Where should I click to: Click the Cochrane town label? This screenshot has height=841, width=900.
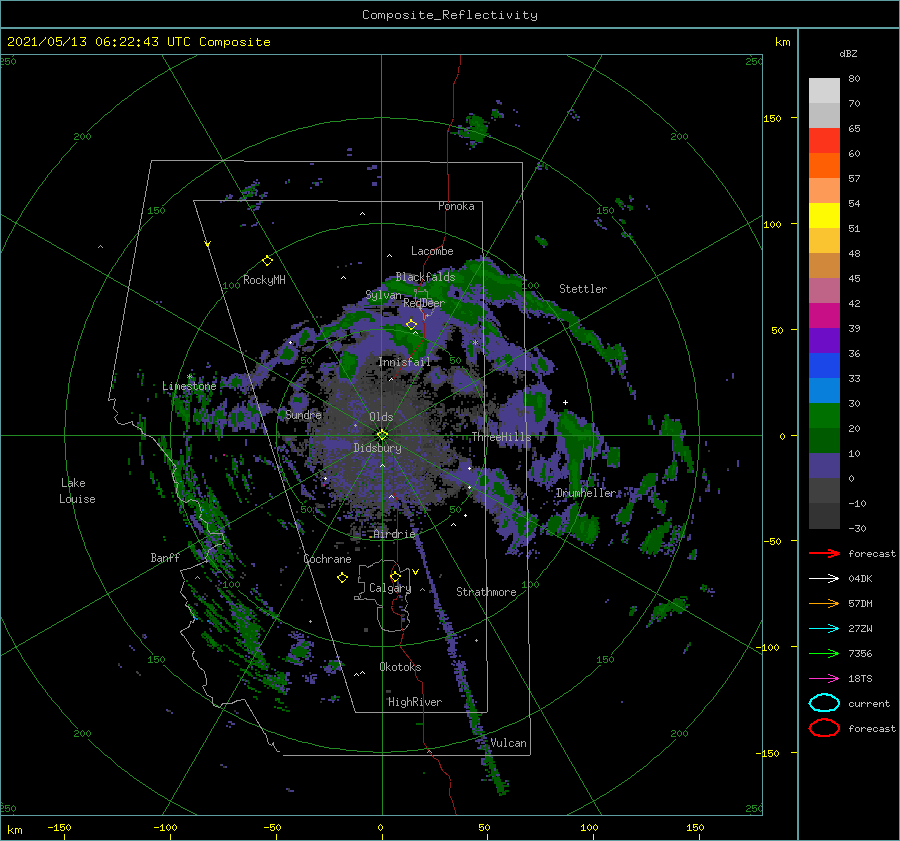[x=327, y=559]
